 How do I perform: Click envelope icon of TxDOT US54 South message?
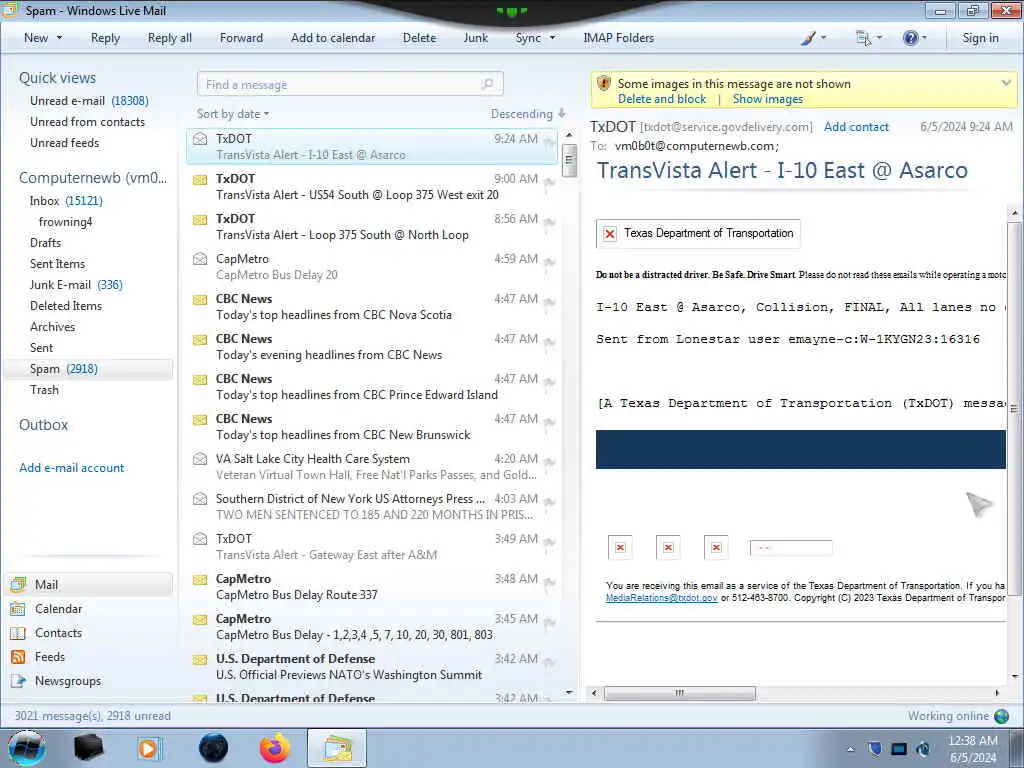point(200,179)
